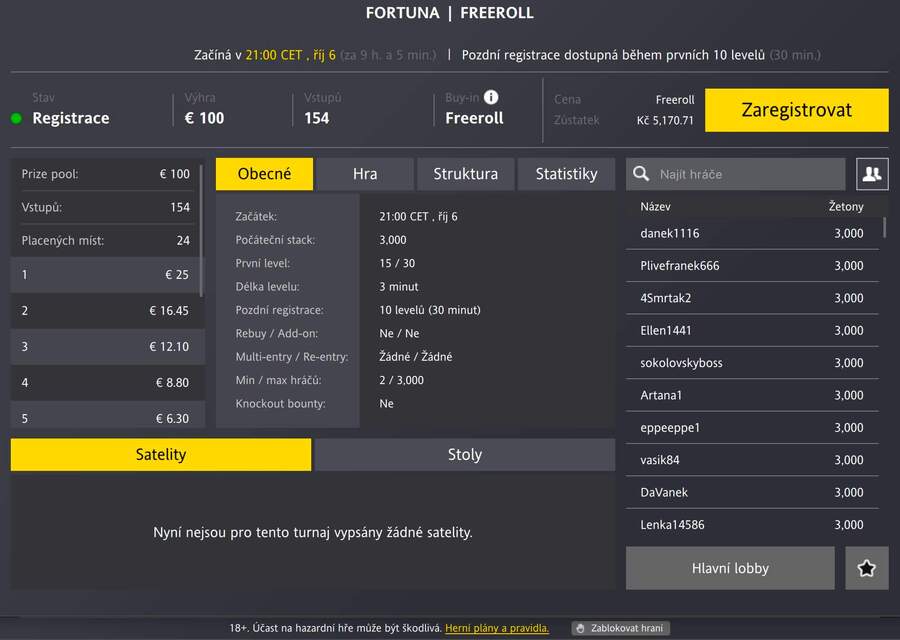
Task: Select the Obecné tab
Action: 264,174
